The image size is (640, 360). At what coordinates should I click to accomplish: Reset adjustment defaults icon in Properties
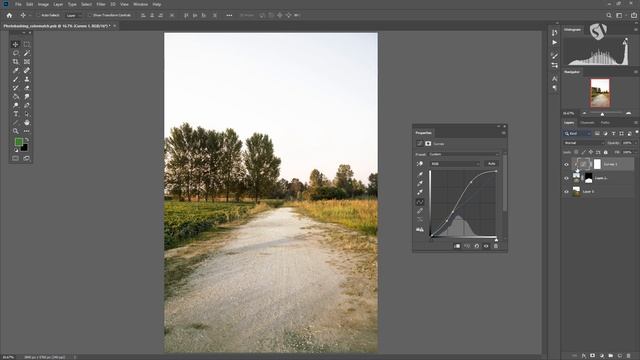click(x=477, y=246)
